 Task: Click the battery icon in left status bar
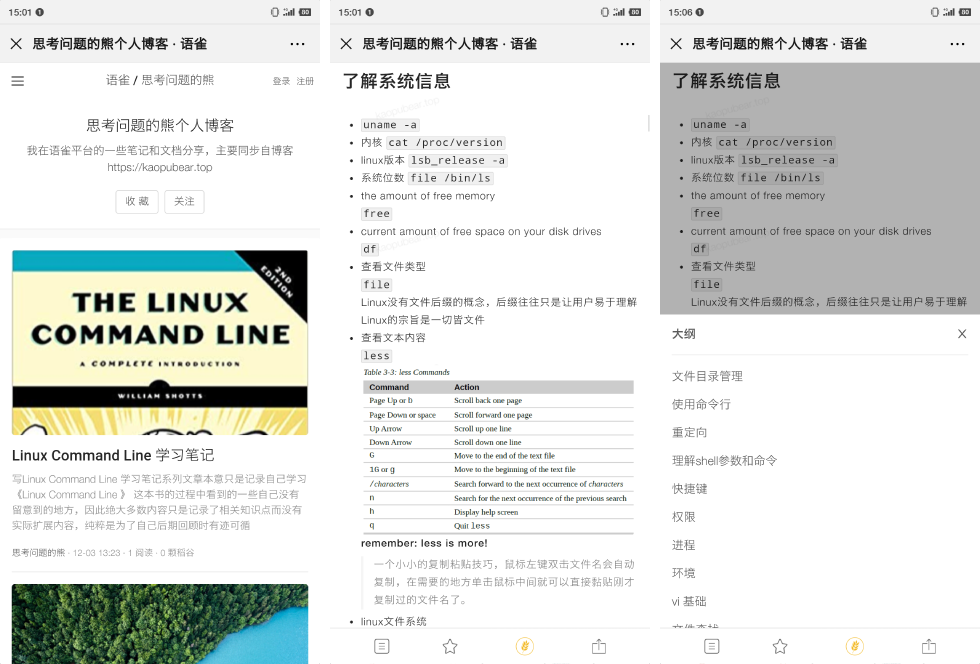[x=305, y=12]
